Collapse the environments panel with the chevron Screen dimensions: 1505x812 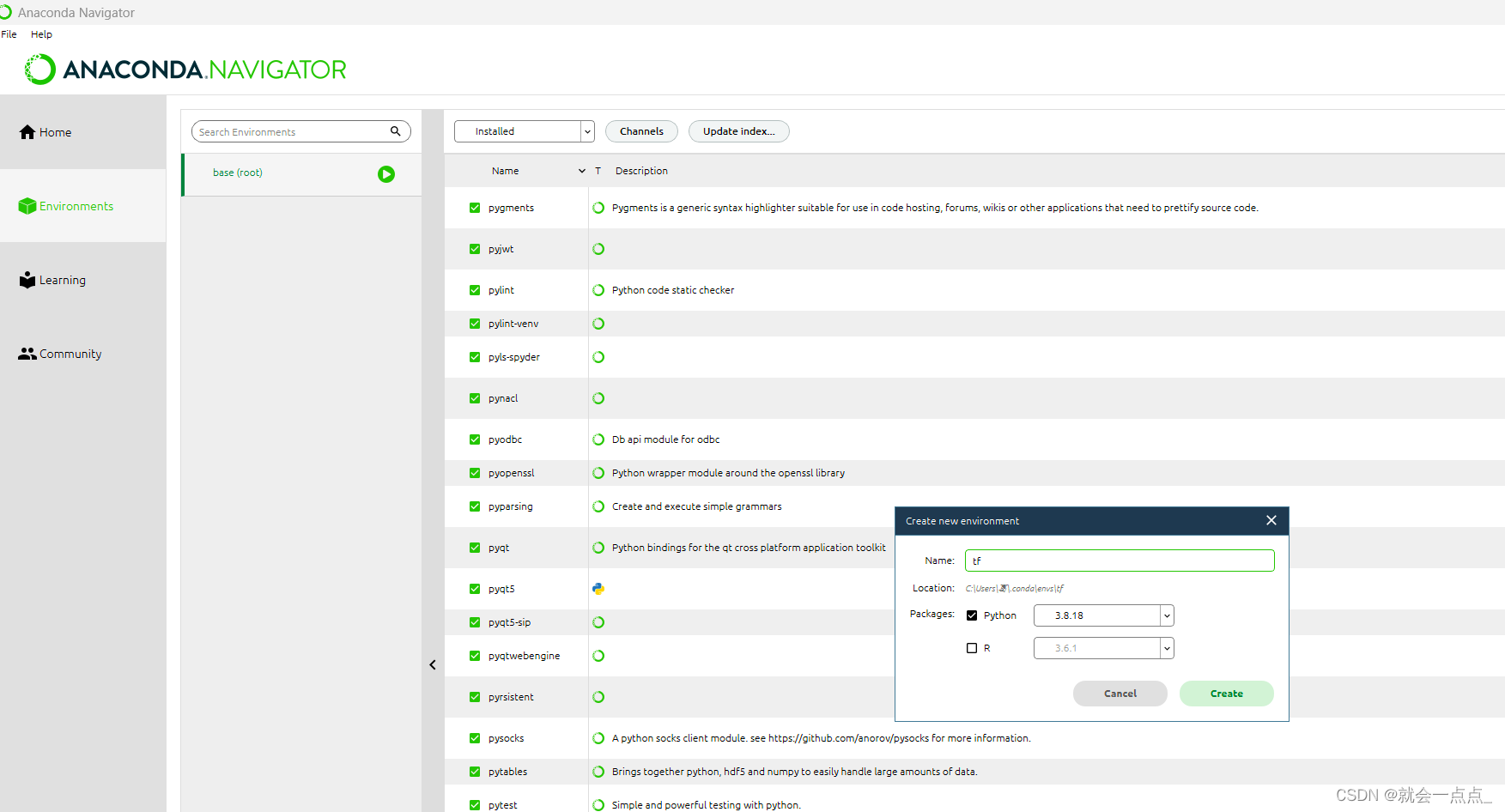click(433, 664)
